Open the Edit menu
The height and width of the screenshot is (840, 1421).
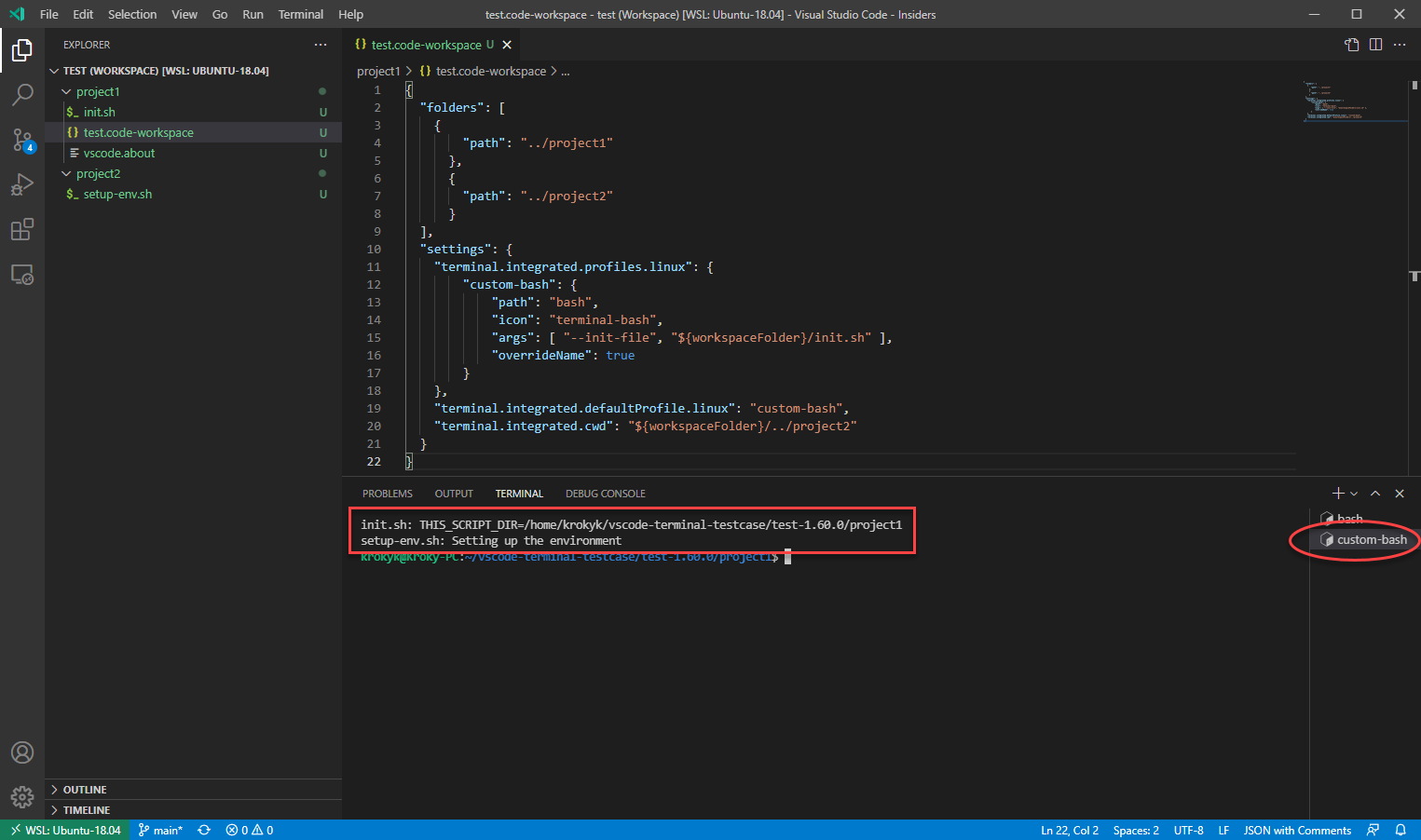coord(83,14)
